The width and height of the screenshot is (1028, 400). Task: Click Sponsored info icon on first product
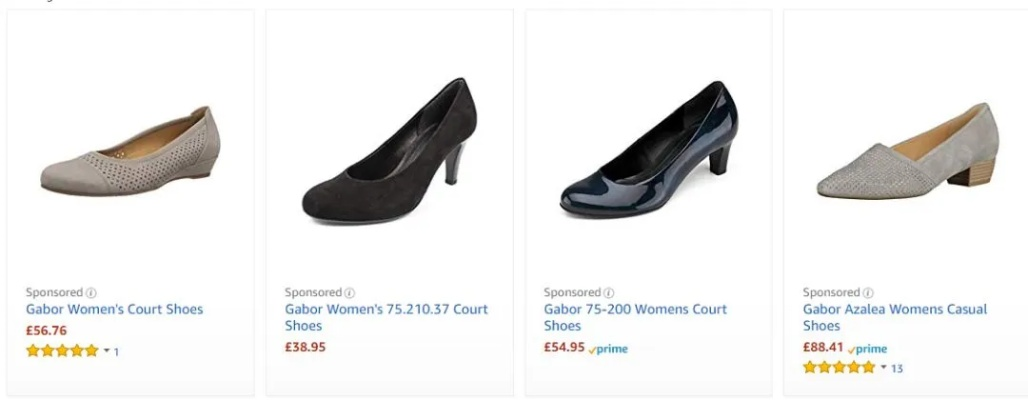click(x=90, y=293)
